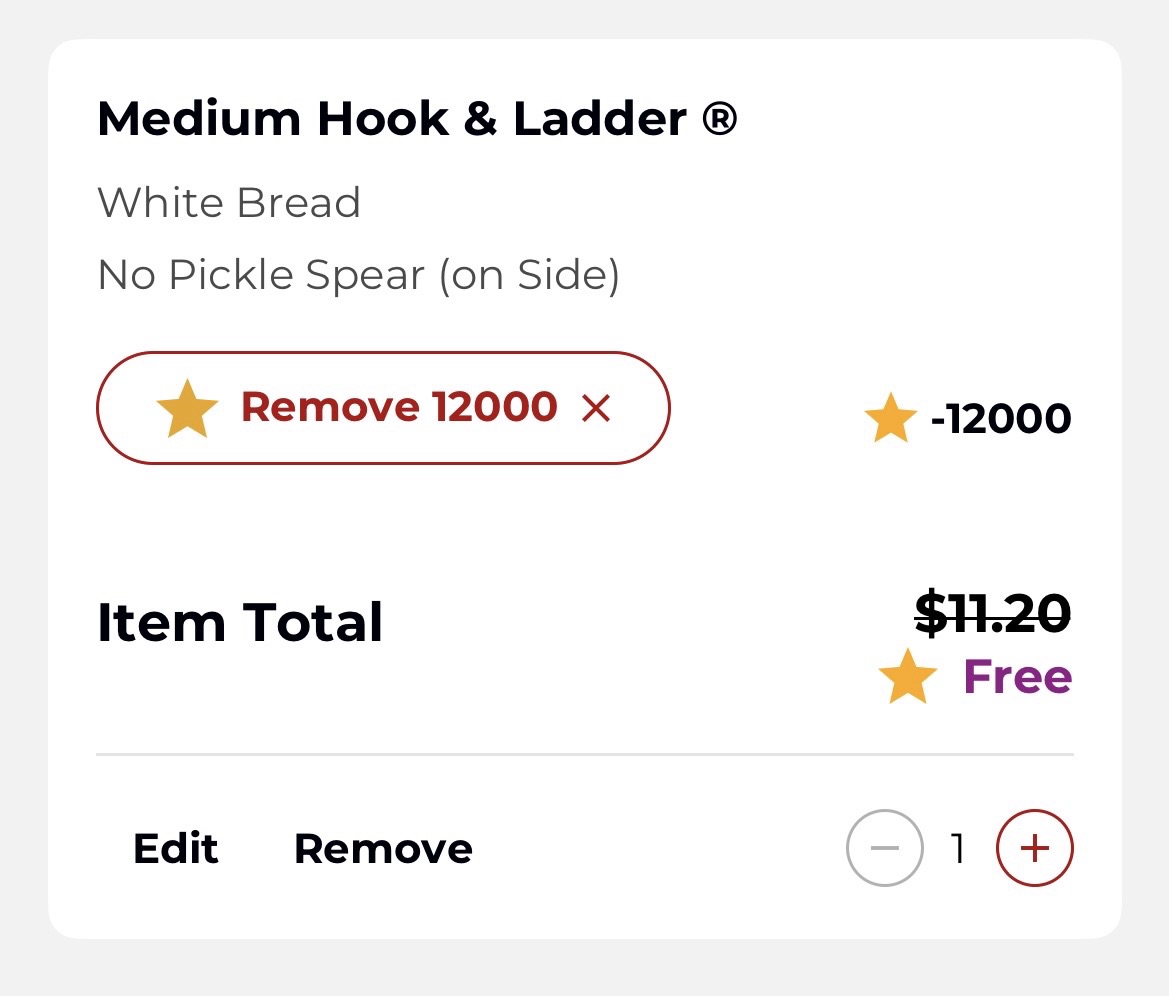The width and height of the screenshot is (1169, 996).
Task: Click the horizontal divider below Item Total
Action: (584, 754)
